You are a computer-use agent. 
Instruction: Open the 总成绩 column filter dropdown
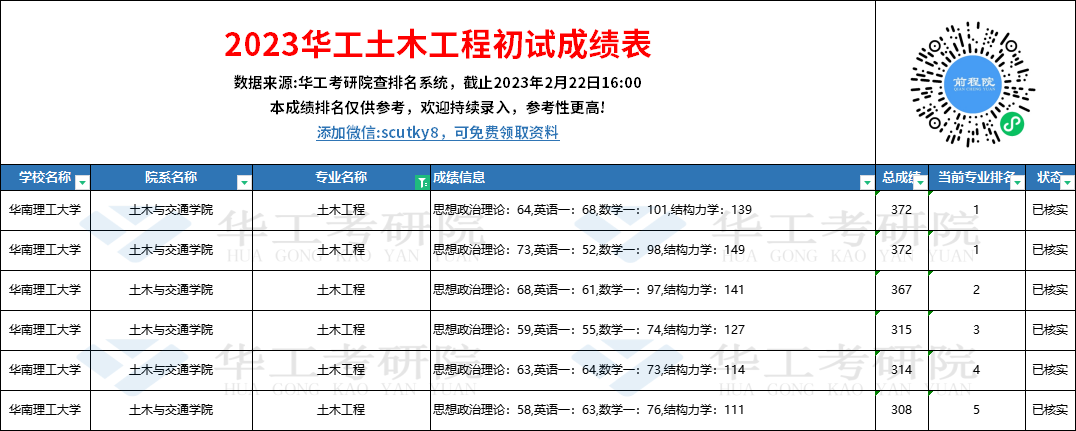click(920, 183)
